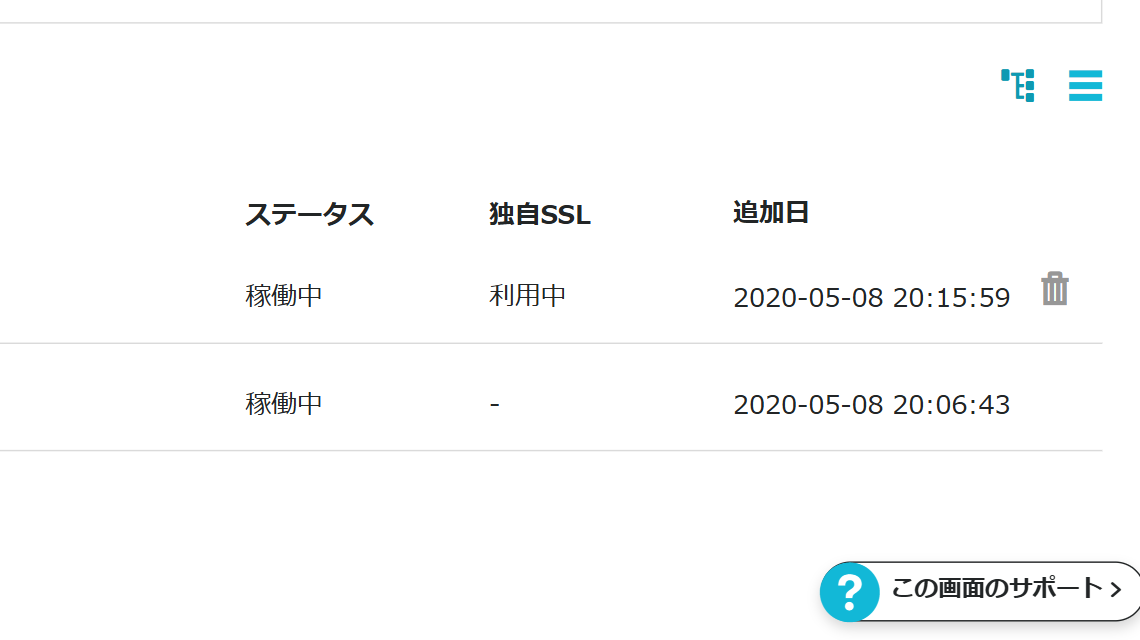Open the この画面のサポート support button
Screen dimensions: 1140x640
click(995, 589)
